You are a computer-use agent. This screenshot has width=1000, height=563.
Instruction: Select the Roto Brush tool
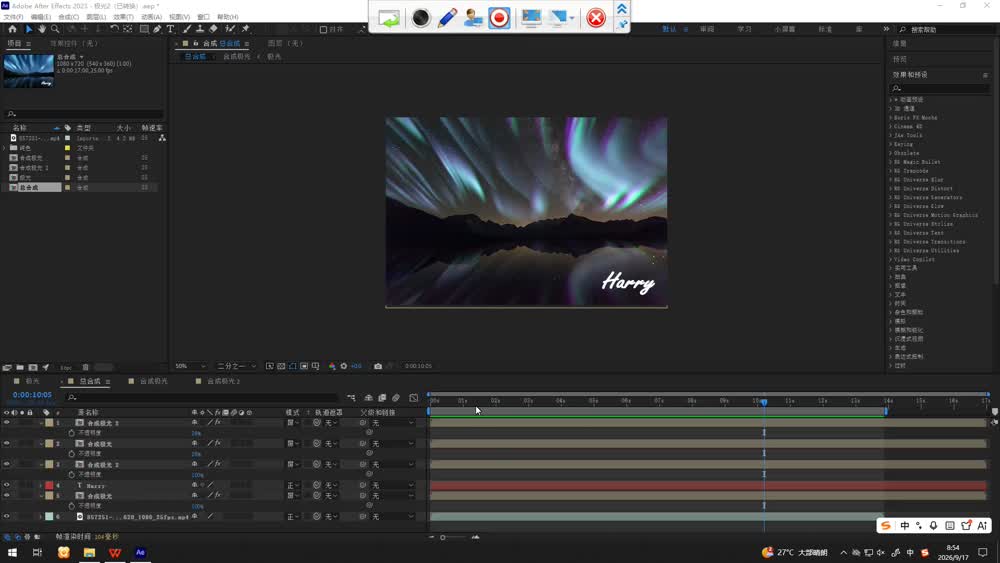click(230, 29)
